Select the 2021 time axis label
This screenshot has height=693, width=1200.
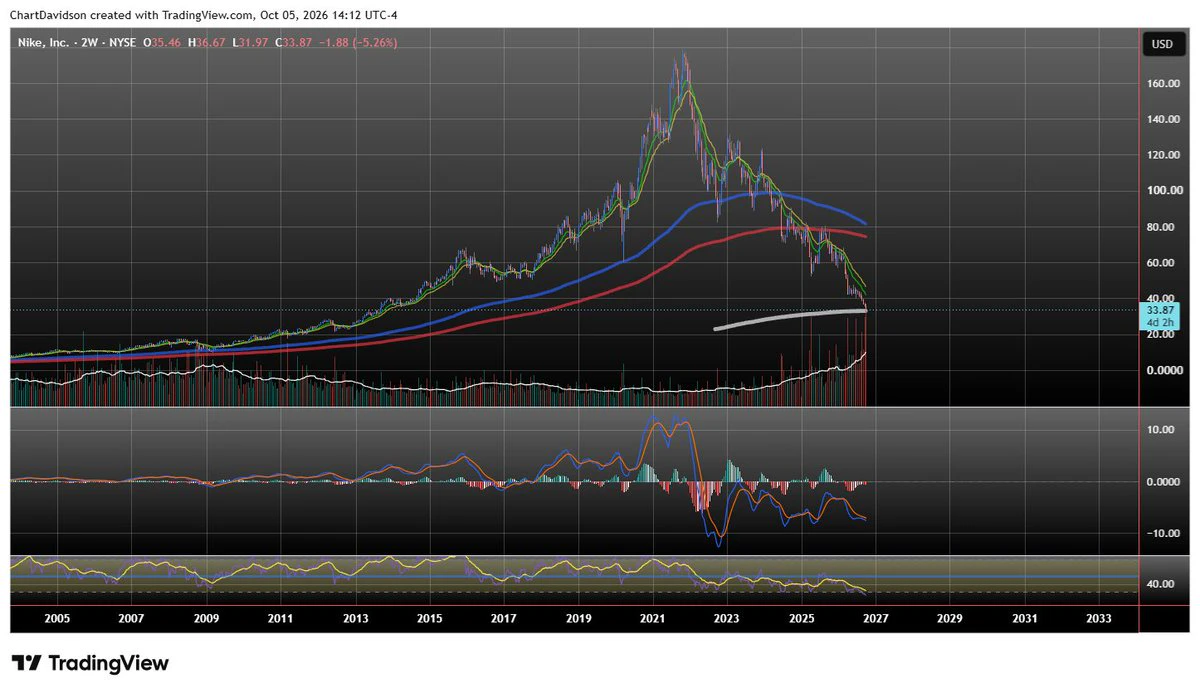[653, 620]
